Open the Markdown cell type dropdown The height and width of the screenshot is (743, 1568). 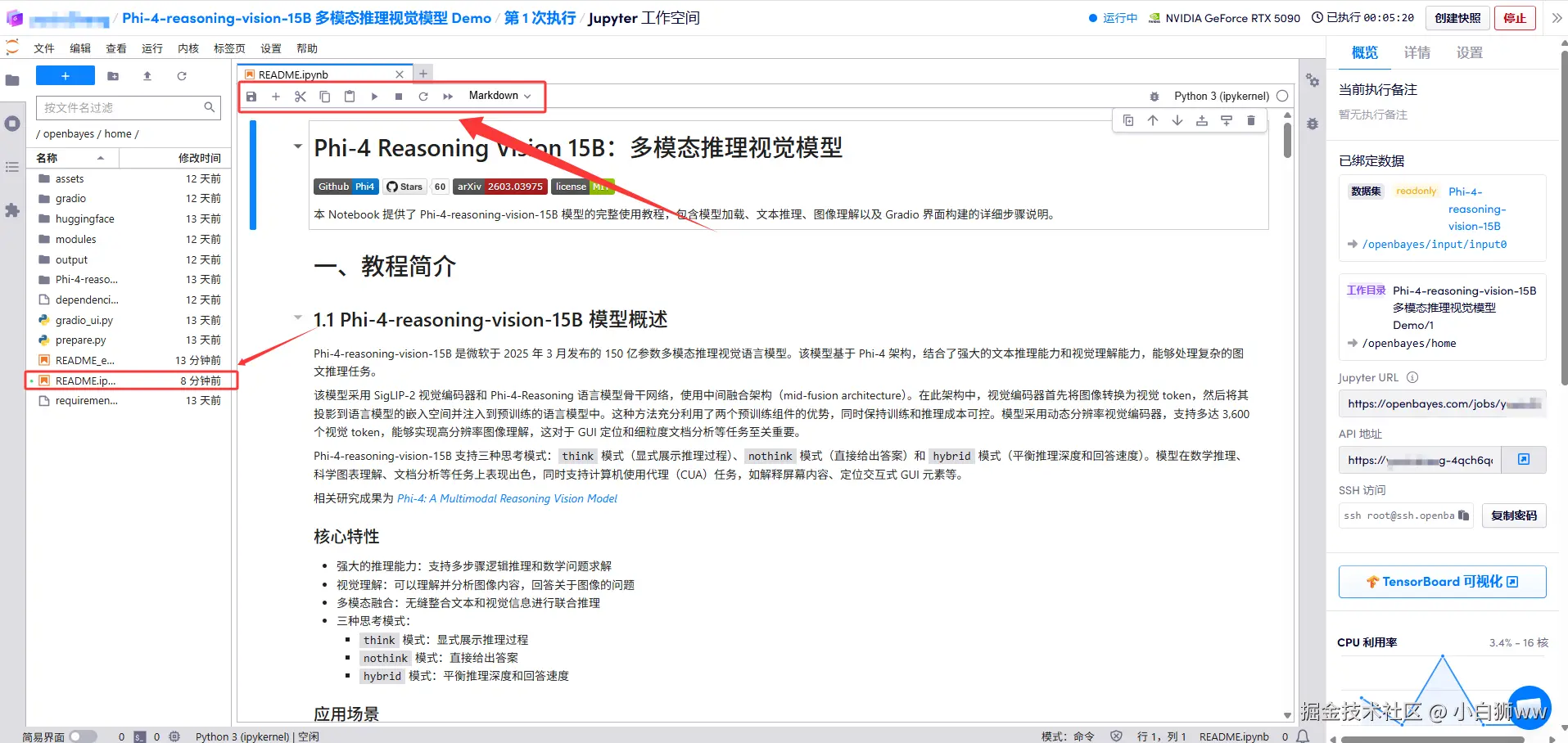500,96
